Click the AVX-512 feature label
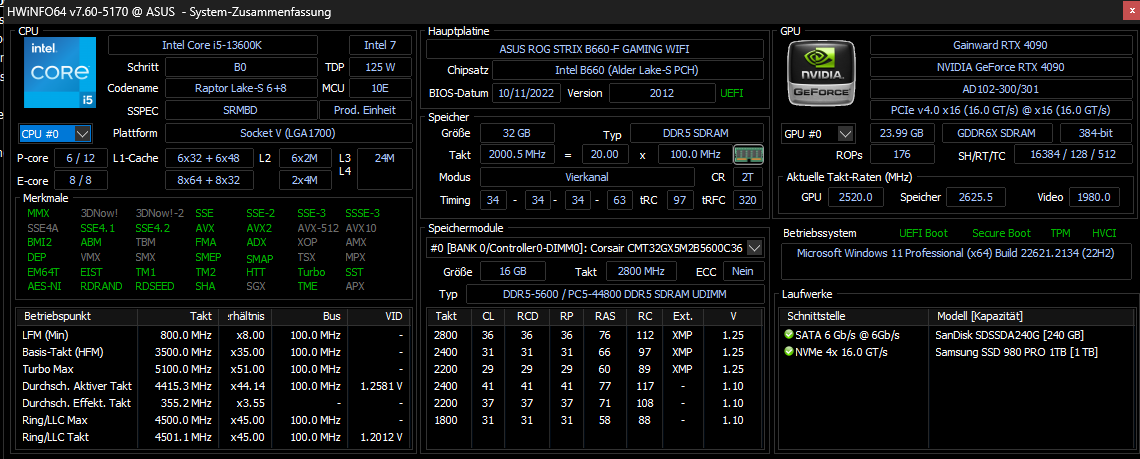 coord(317,228)
